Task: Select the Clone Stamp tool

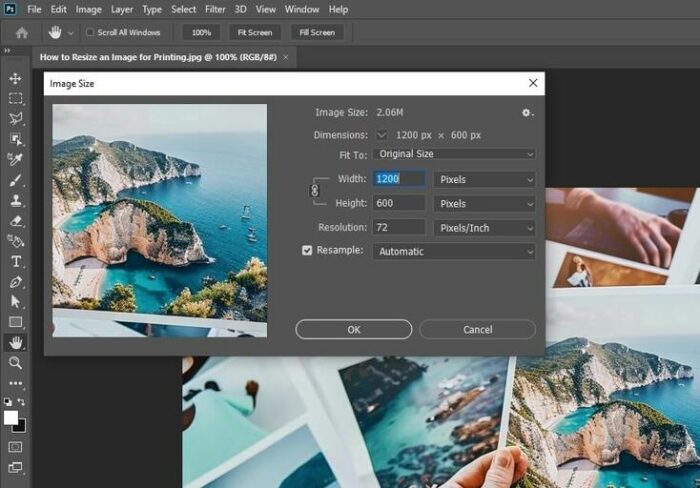Action: pos(15,200)
